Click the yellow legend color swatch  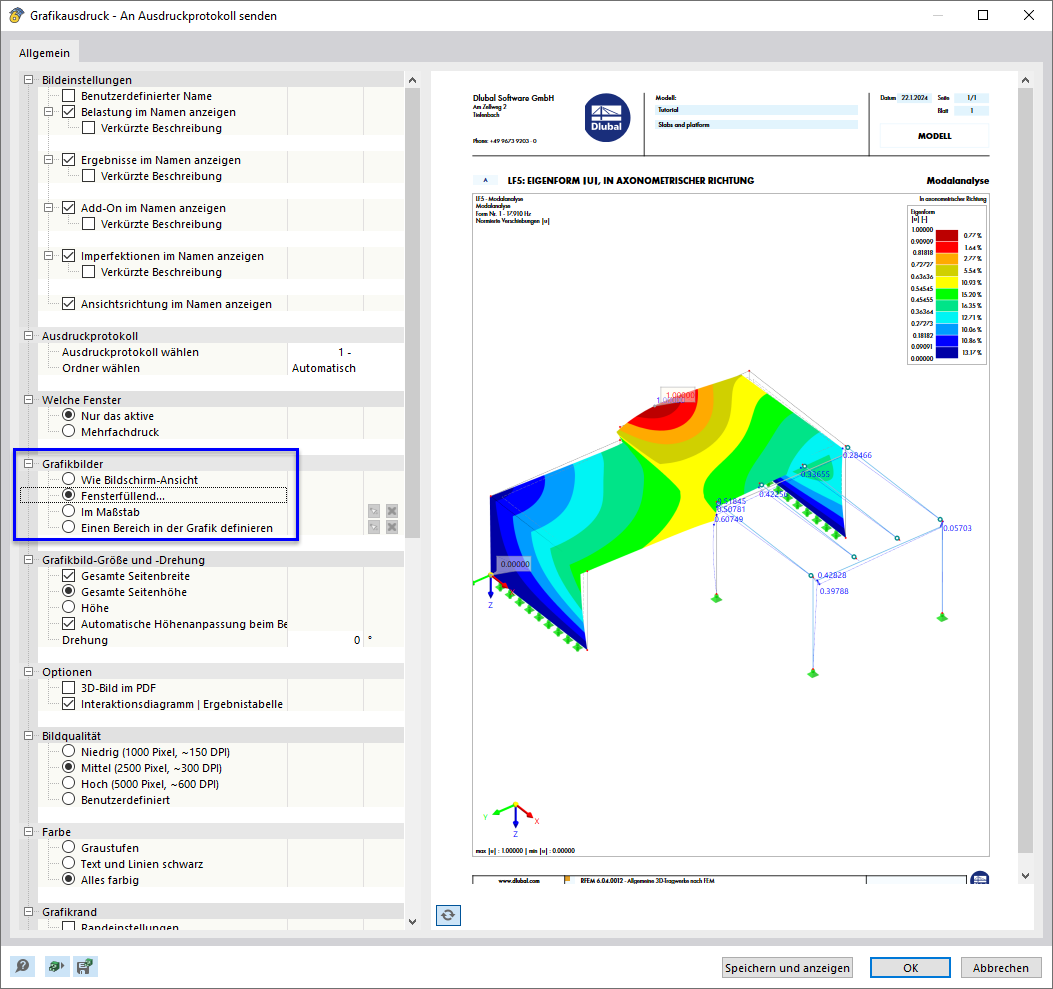point(947,282)
